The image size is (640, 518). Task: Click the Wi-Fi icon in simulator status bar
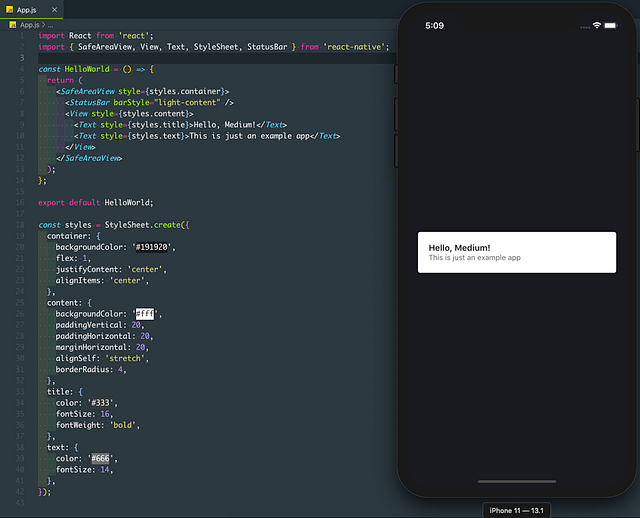click(x=597, y=25)
